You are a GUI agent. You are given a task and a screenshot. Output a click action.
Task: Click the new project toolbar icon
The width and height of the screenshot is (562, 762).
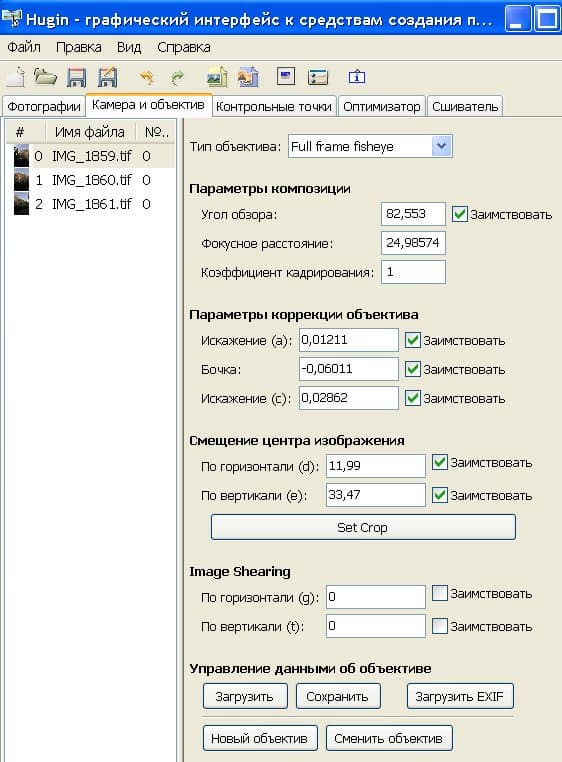pos(16,77)
